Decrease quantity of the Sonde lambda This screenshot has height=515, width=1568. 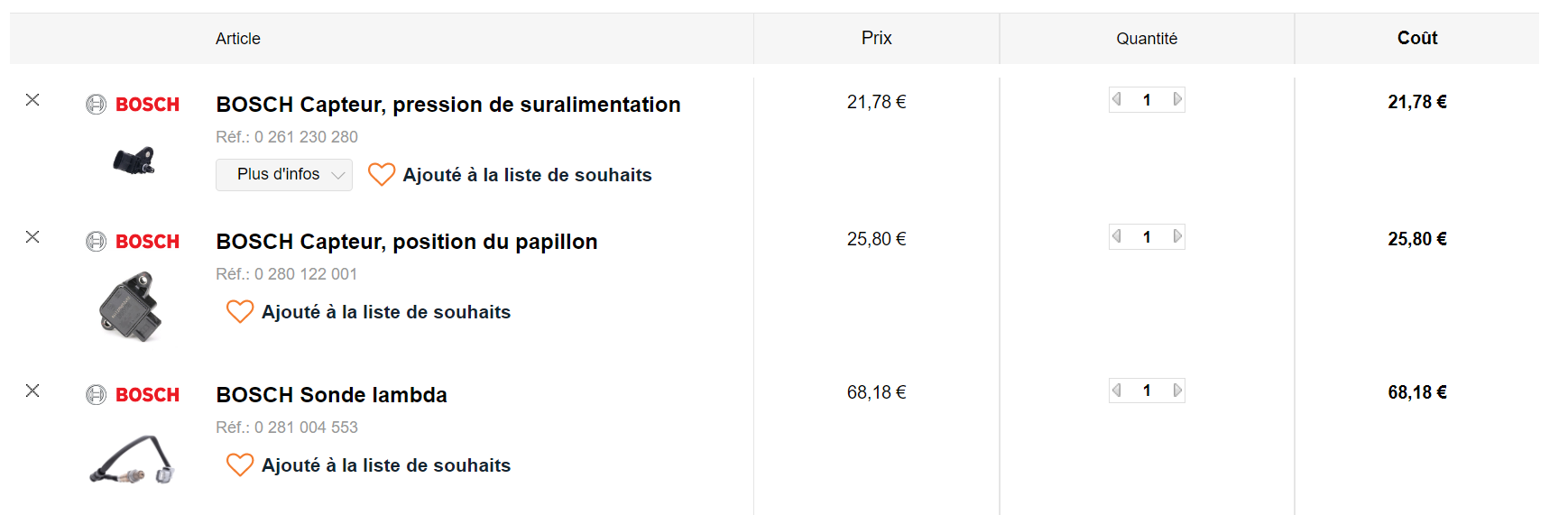click(x=1117, y=391)
